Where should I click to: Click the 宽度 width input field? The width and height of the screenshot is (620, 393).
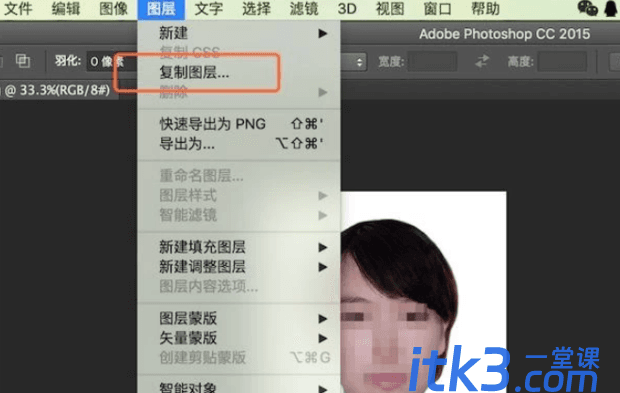[x=432, y=62]
